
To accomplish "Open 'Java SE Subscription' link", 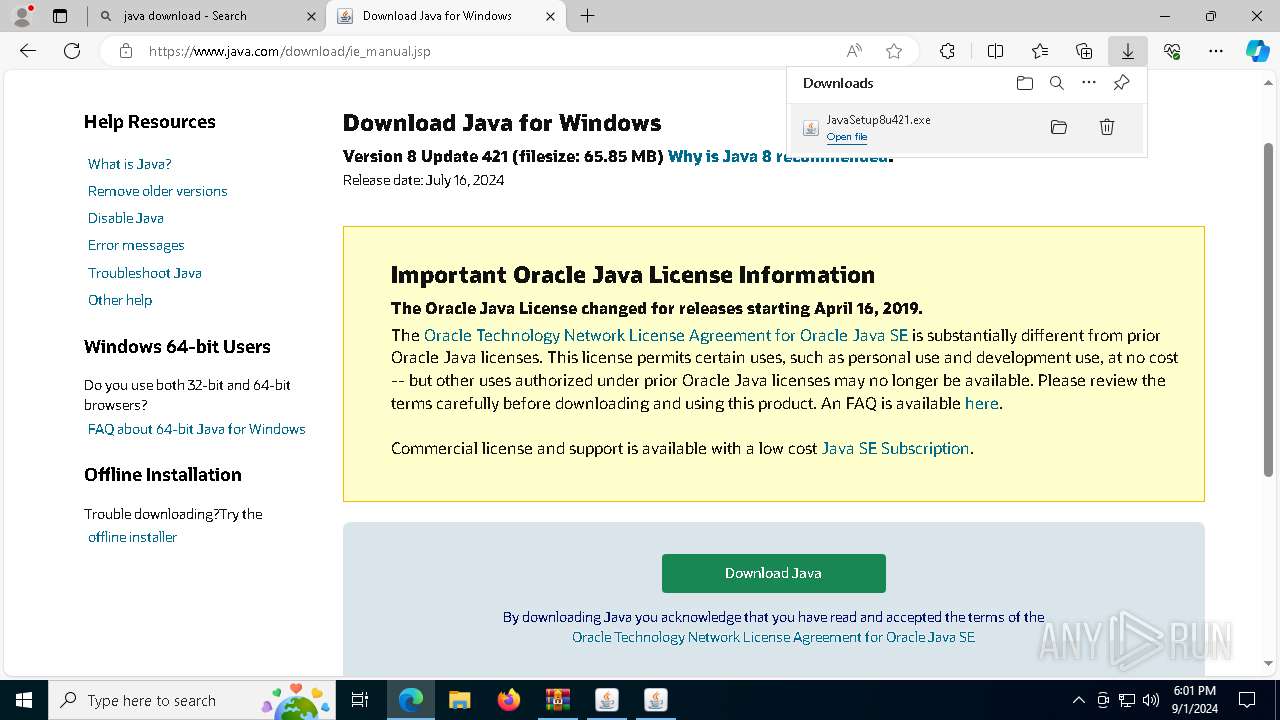I will click(x=895, y=448).
